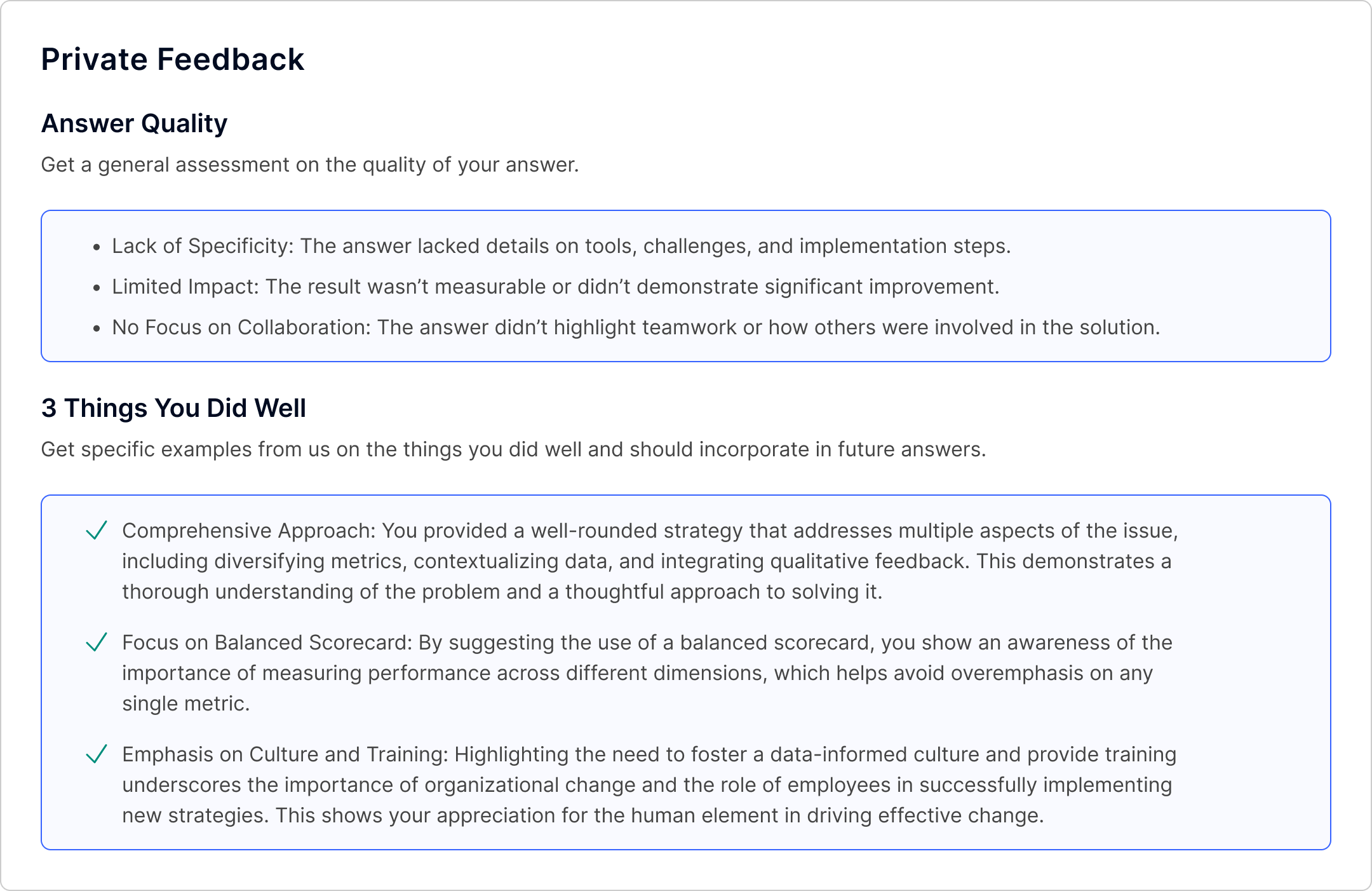Click the 'No Focus on Collaboration' label text
This screenshot has height=891, width=1372.
(x=241, y=327)
